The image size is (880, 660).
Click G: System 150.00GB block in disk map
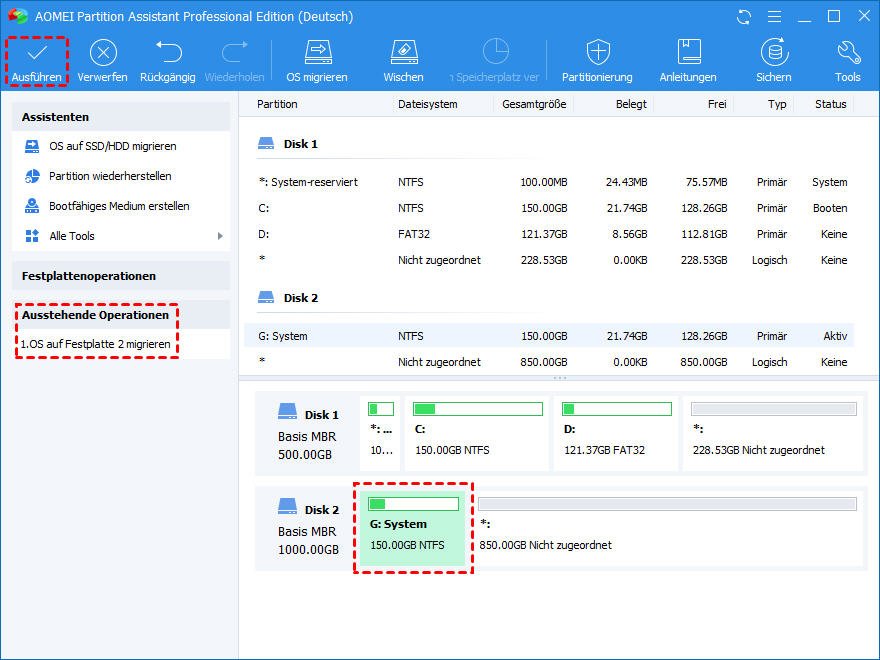412,528
